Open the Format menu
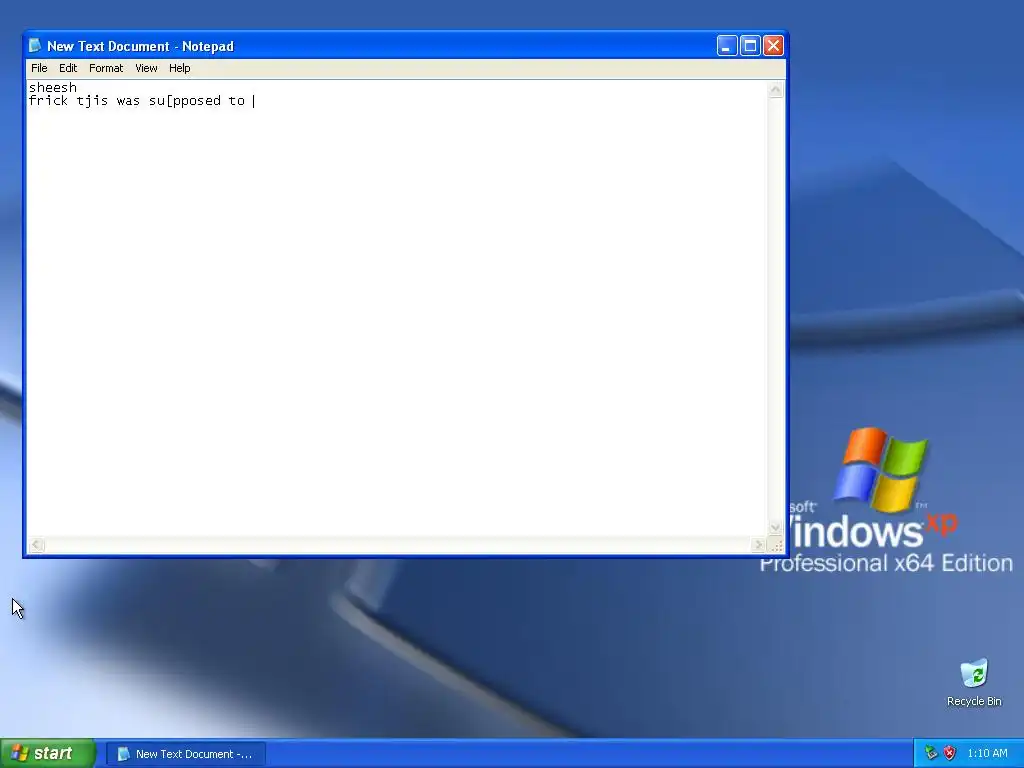 [x=106, y=68]
